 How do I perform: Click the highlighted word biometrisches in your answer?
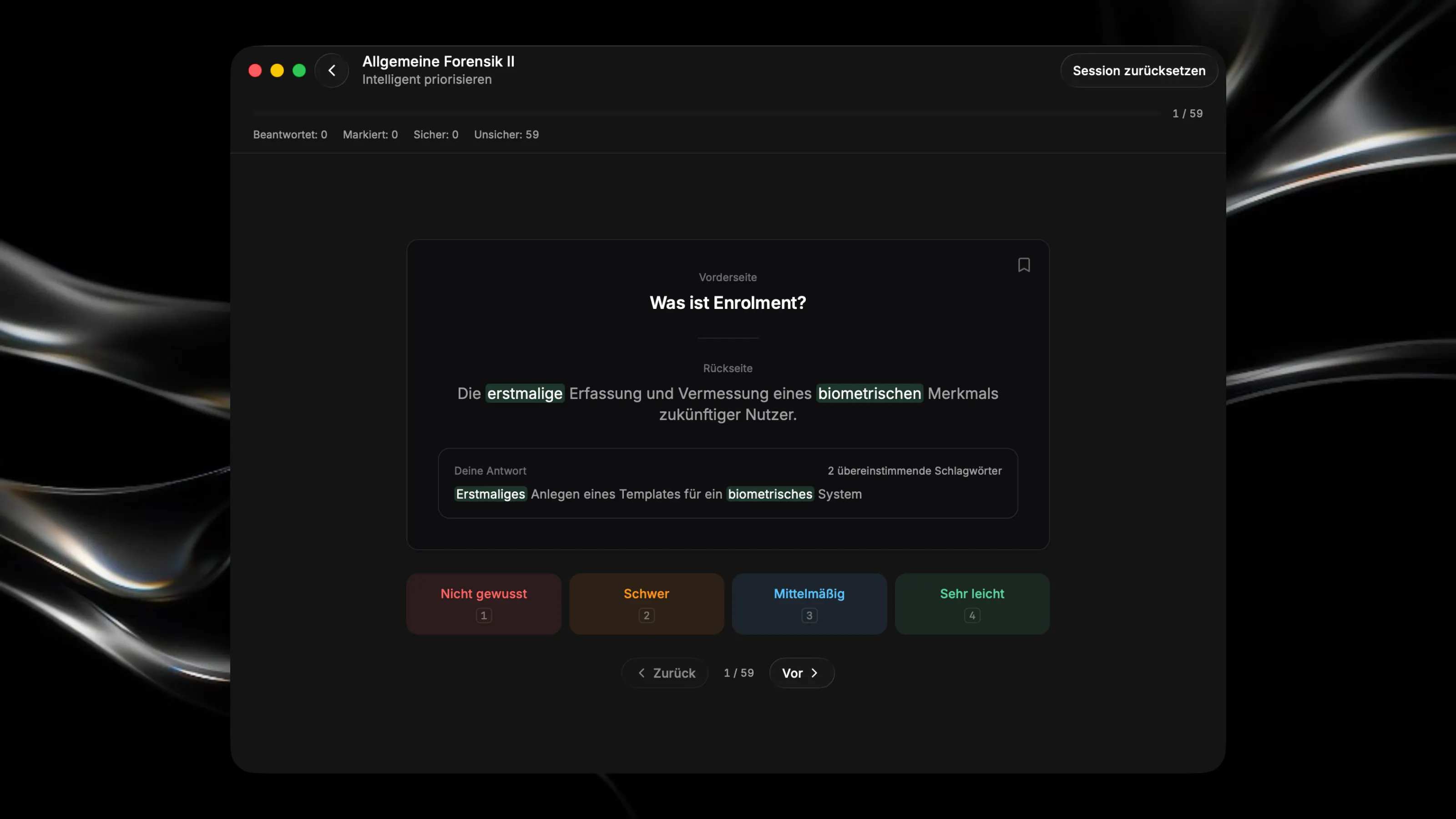[770, 494]
